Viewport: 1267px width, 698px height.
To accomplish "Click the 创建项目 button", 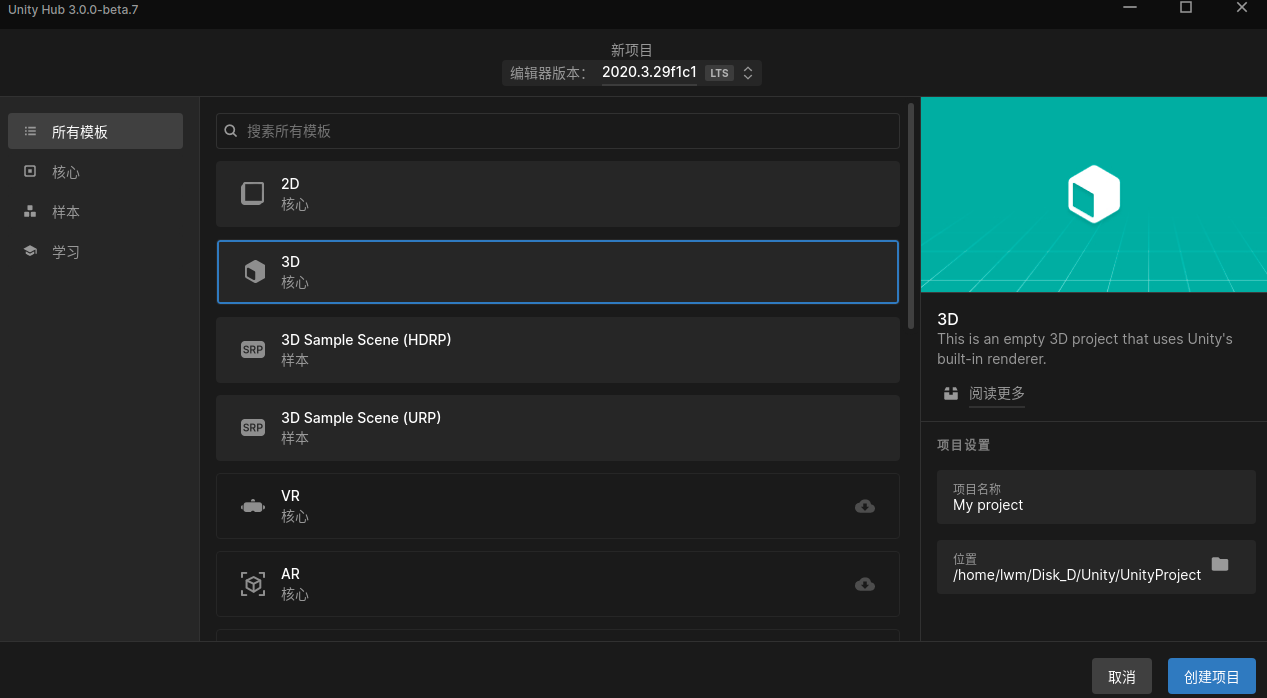I will (x=1211, y=676).
